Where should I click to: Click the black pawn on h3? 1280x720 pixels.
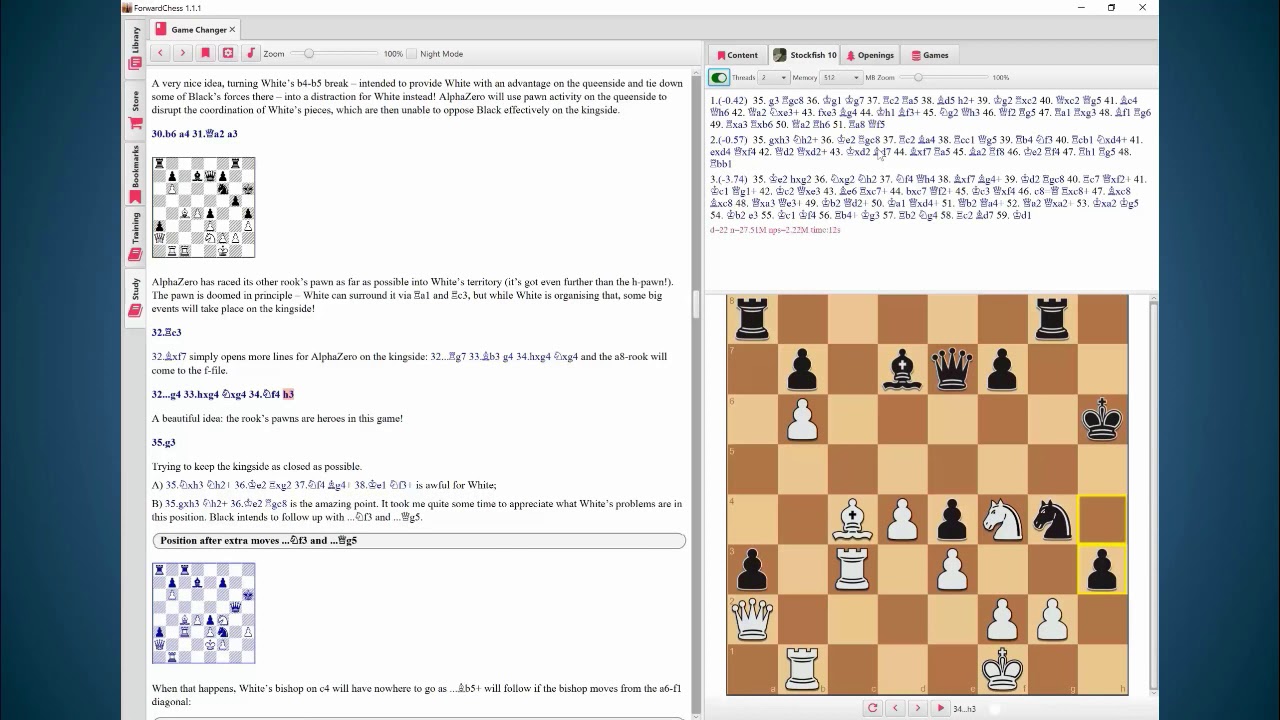coord(1102,569)
